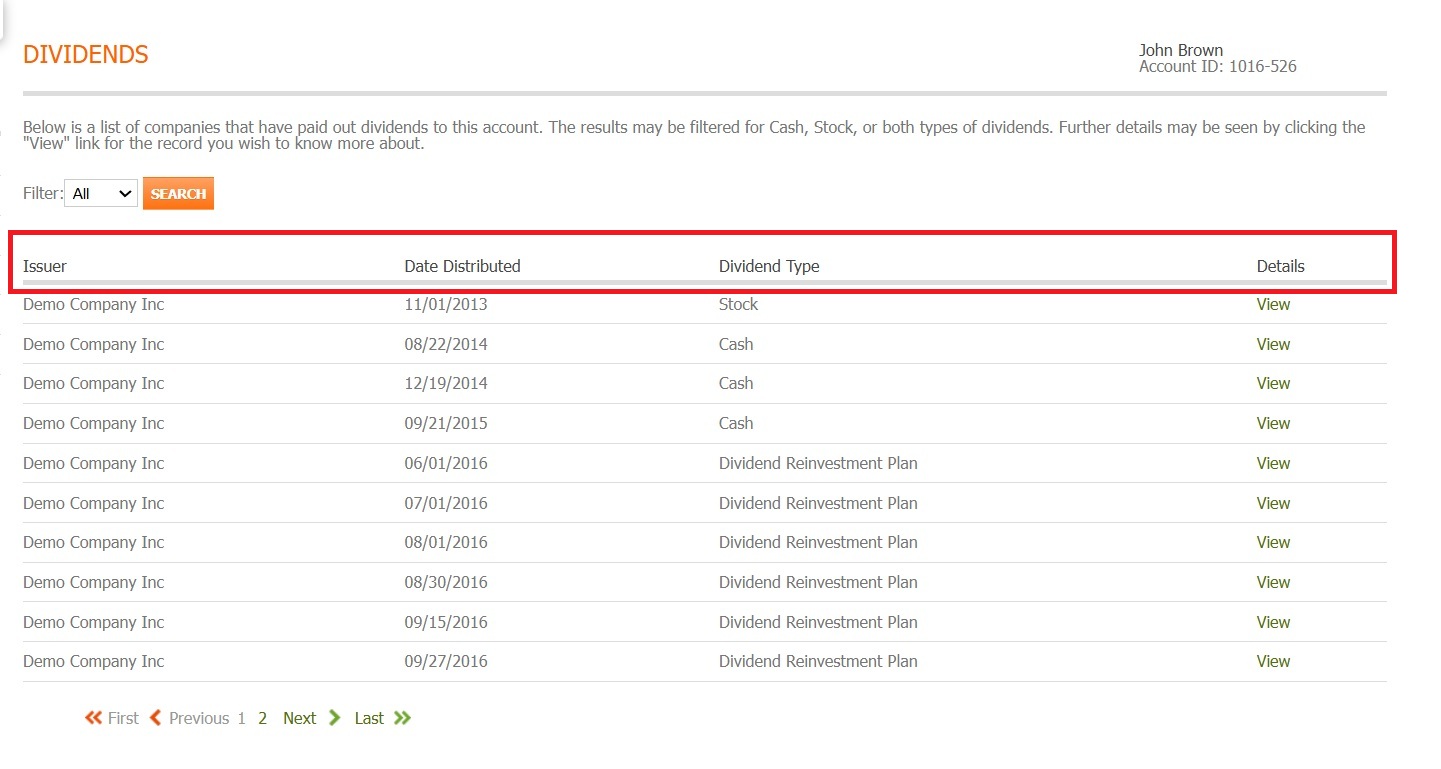
Task: View details for 09/27/2016 dividend
Action: 1273,661
